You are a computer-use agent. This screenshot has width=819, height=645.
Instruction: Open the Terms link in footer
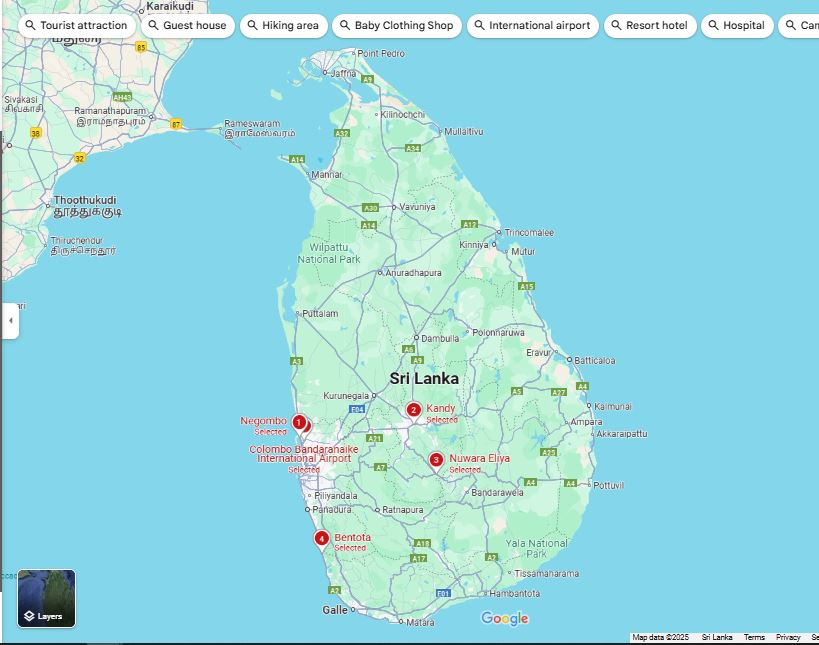[x=754, y=637]
